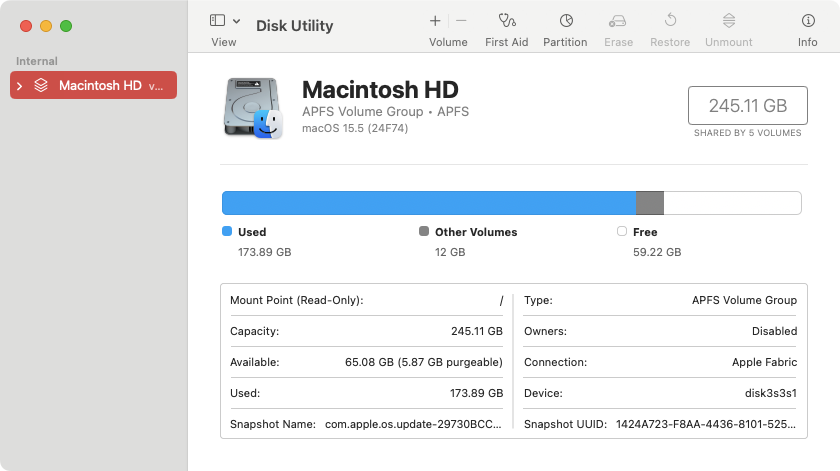The image size is (840, 471).
Task: Add a volume with the plus icon
Action: 435,21
